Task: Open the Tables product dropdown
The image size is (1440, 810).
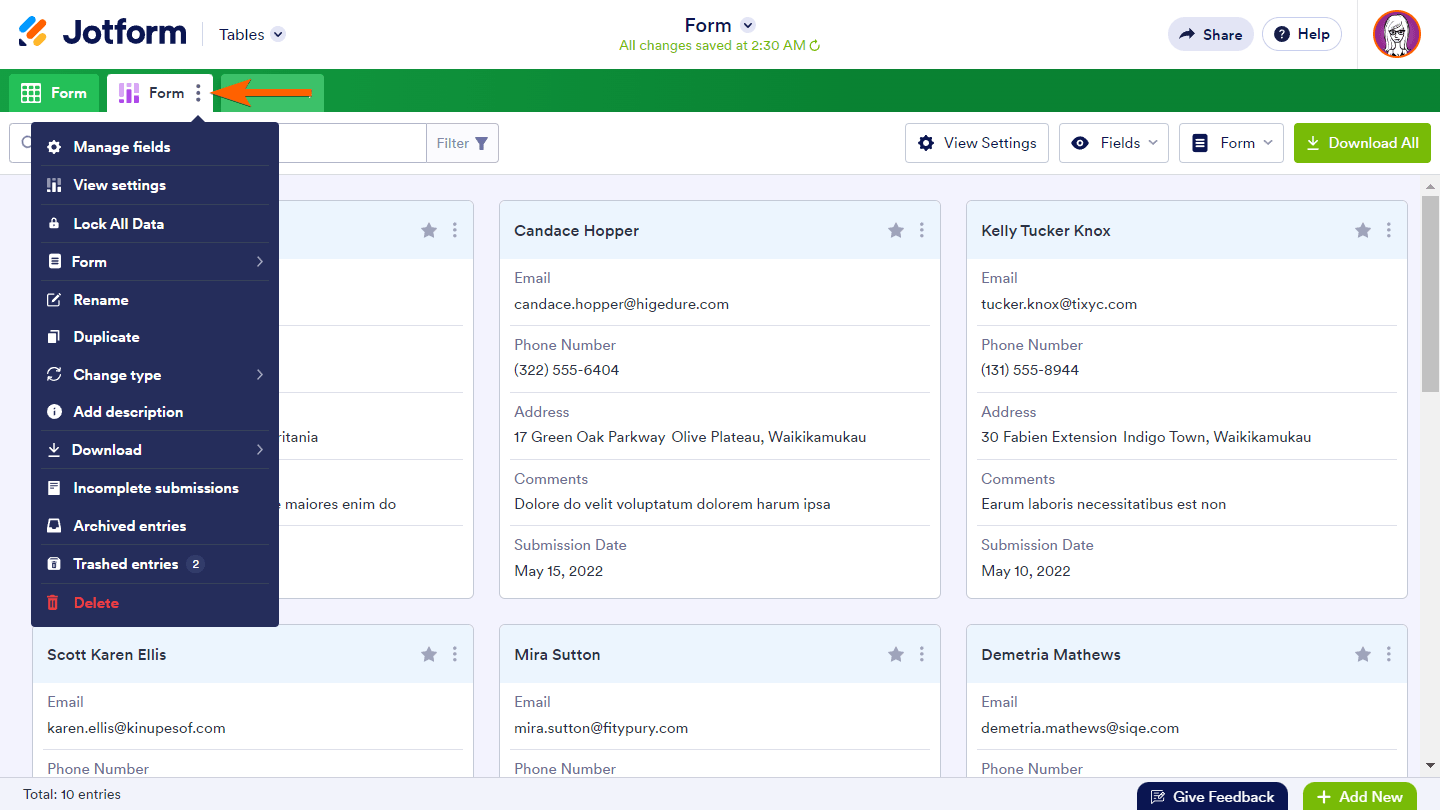Action: (252, 34)
